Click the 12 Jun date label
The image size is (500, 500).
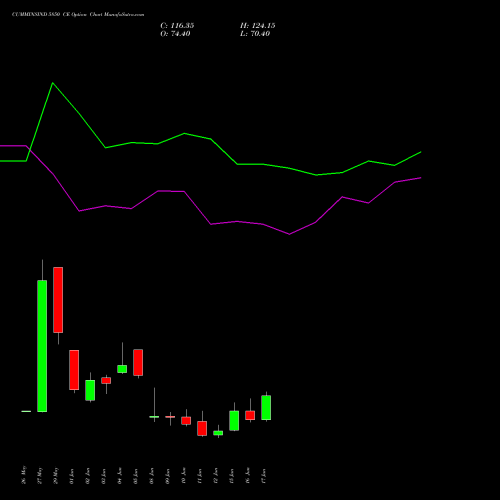coord(216,476)
